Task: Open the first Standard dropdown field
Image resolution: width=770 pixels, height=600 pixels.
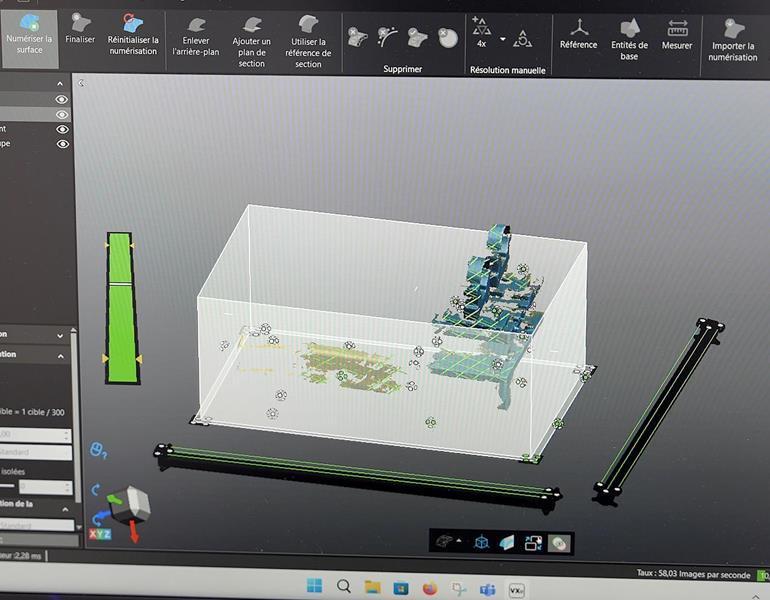Action: [35, 452]
